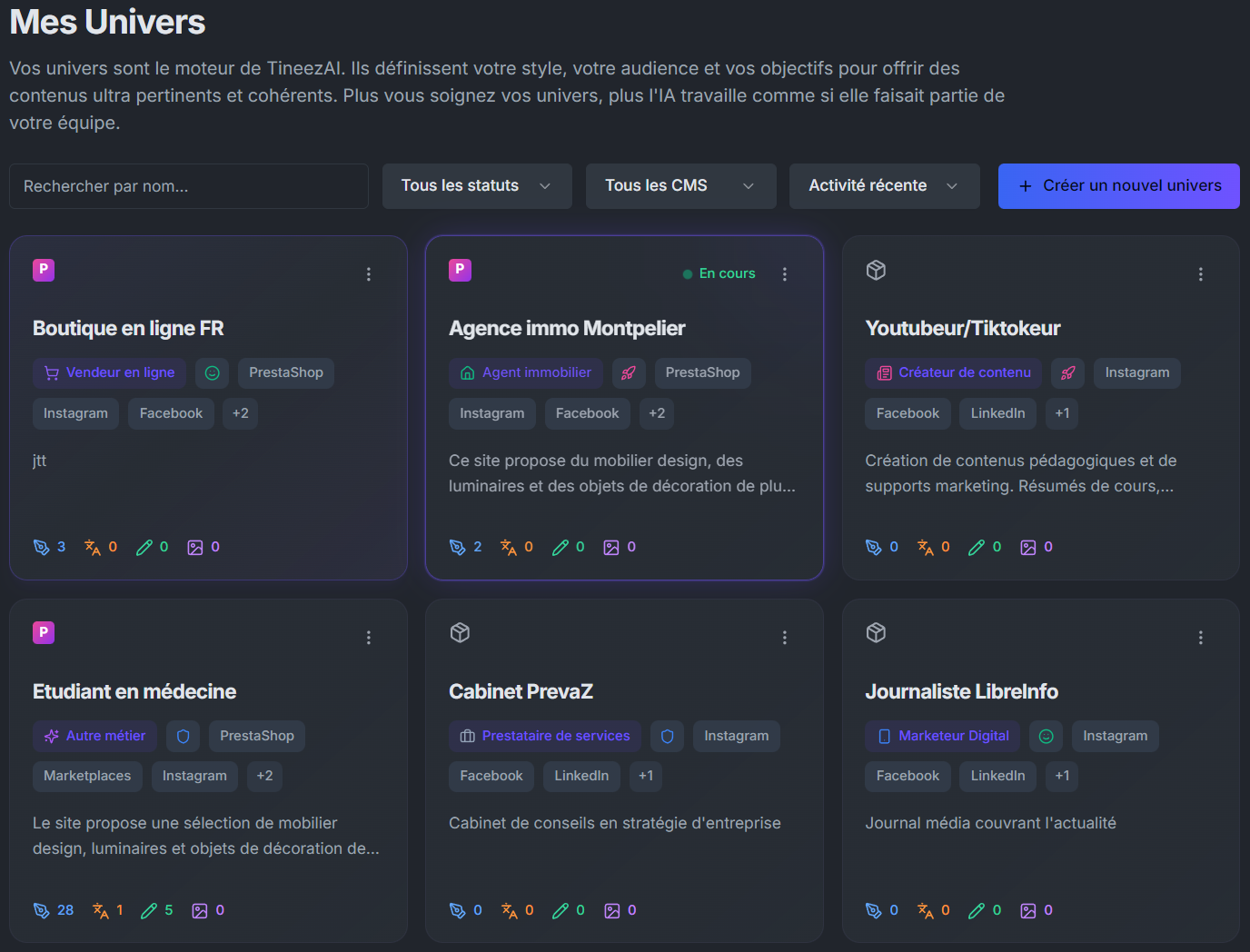The width and height of the screenshot is (1250, 952).
Task: Click the Créer un nouvel univers button
Action: [x=1118, y=185]
